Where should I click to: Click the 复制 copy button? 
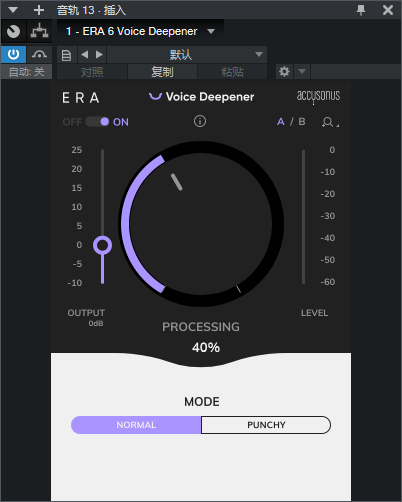(x=162, y=72)
